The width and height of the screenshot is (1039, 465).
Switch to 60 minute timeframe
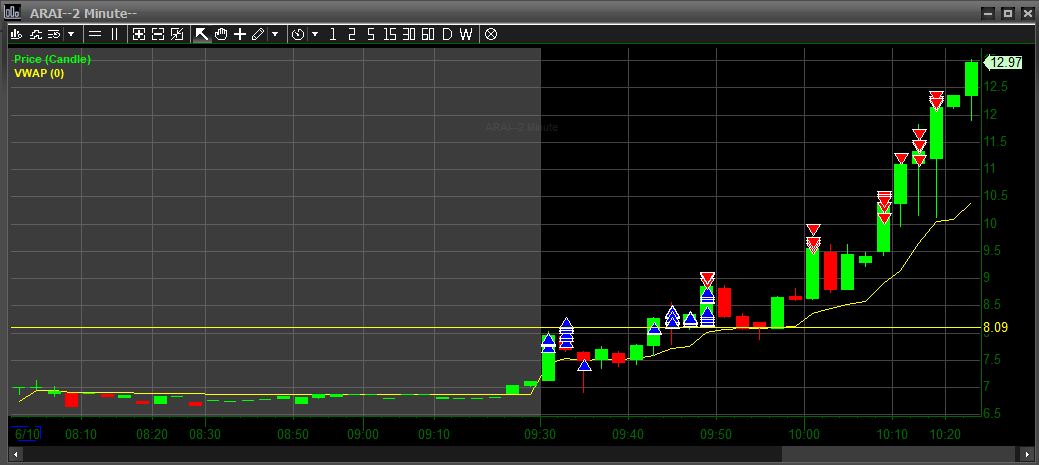[428, 34]
